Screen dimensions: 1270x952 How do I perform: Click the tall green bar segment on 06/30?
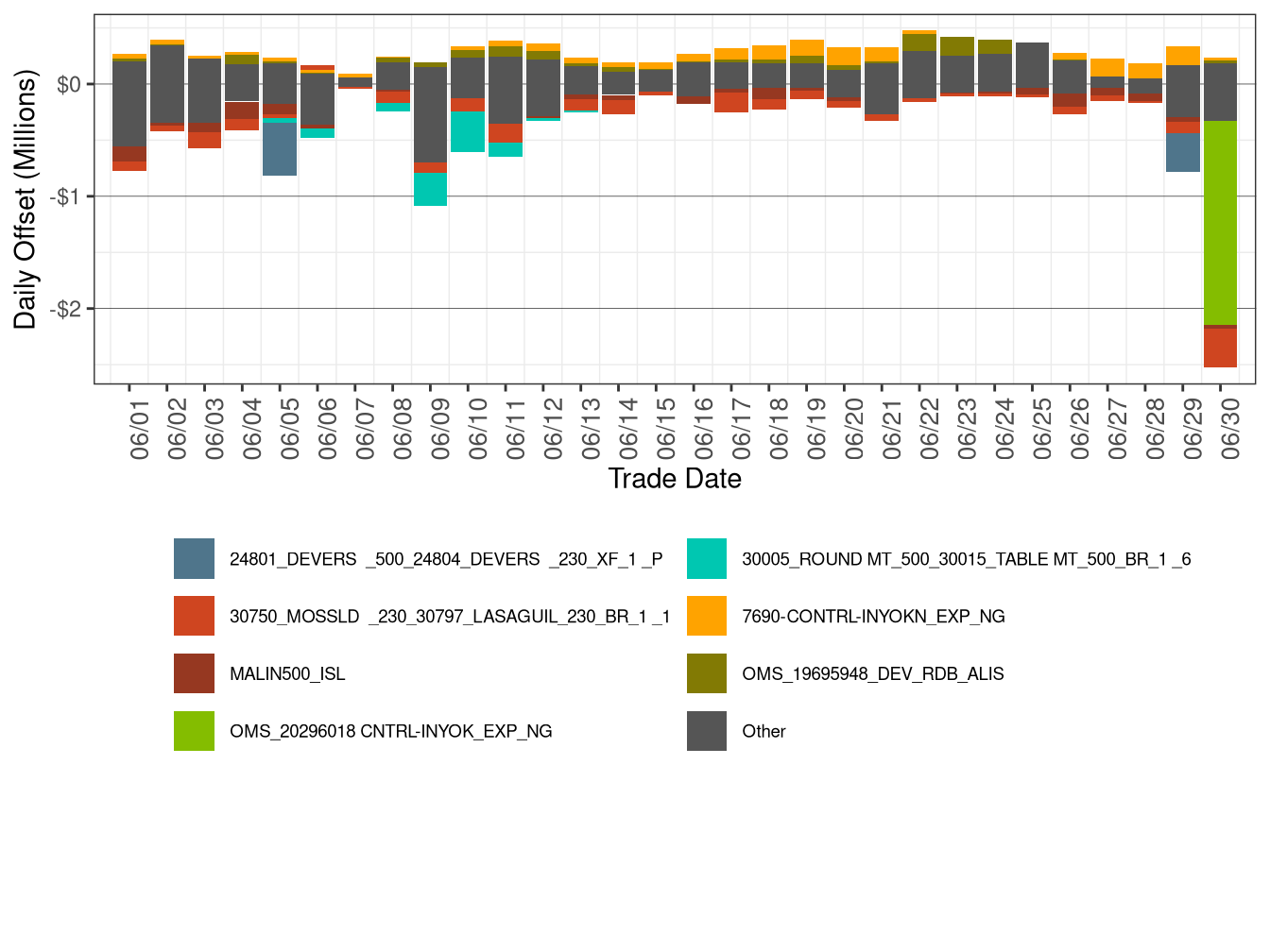coord(1221,223)
